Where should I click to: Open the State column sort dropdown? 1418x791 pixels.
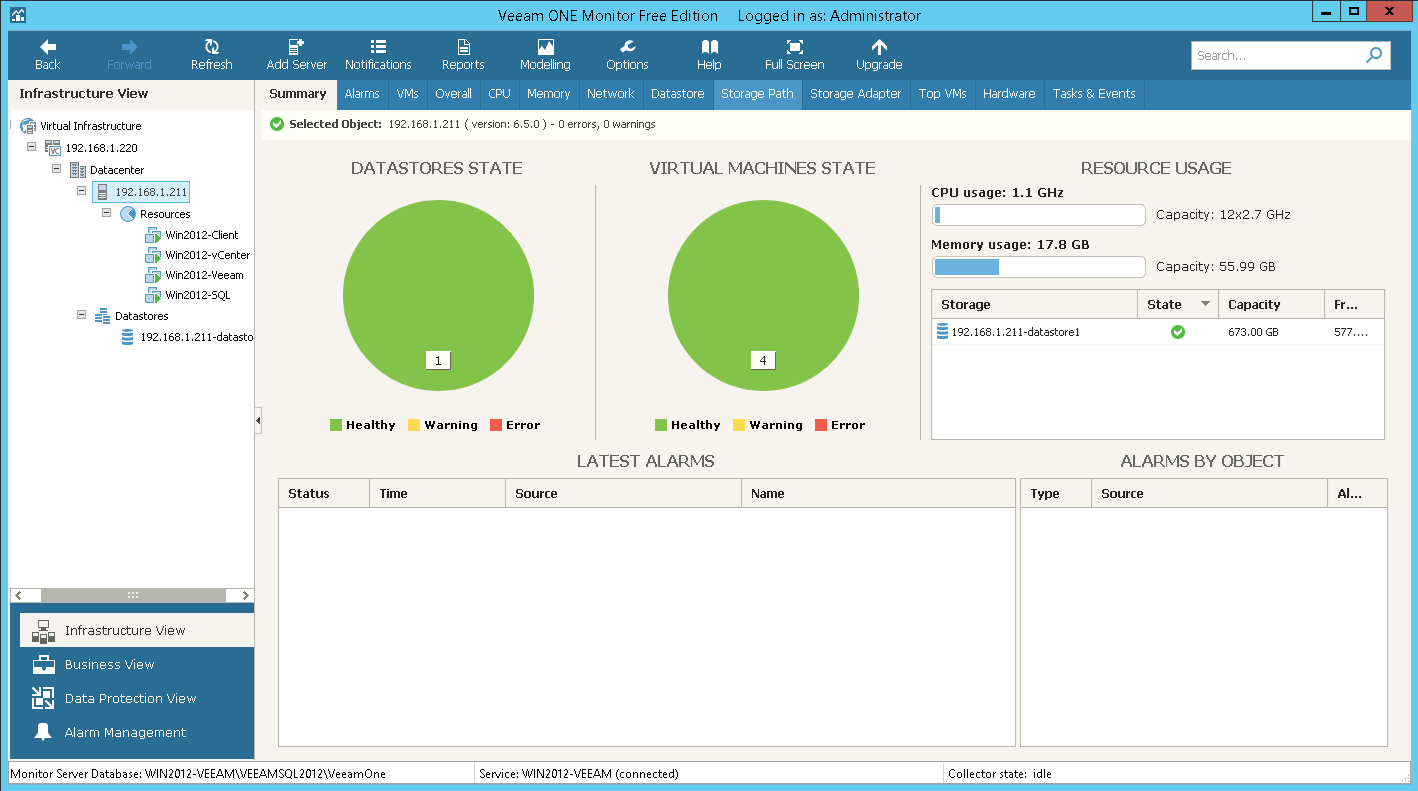[1205, 304]
